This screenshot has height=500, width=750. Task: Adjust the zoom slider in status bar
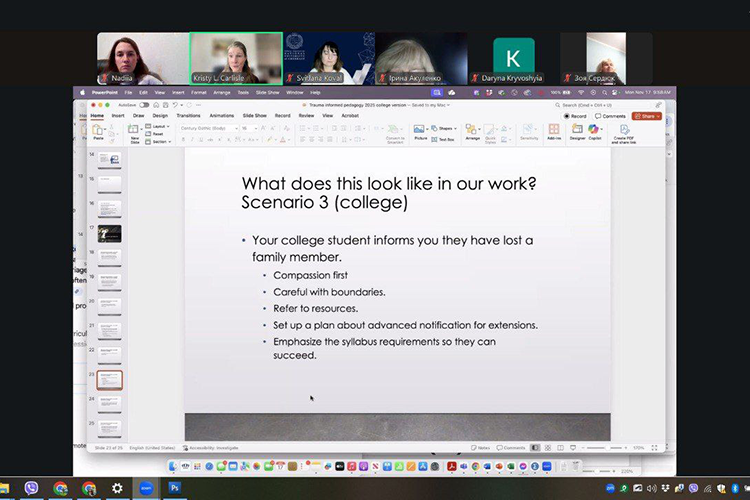[x=608, y=447]
